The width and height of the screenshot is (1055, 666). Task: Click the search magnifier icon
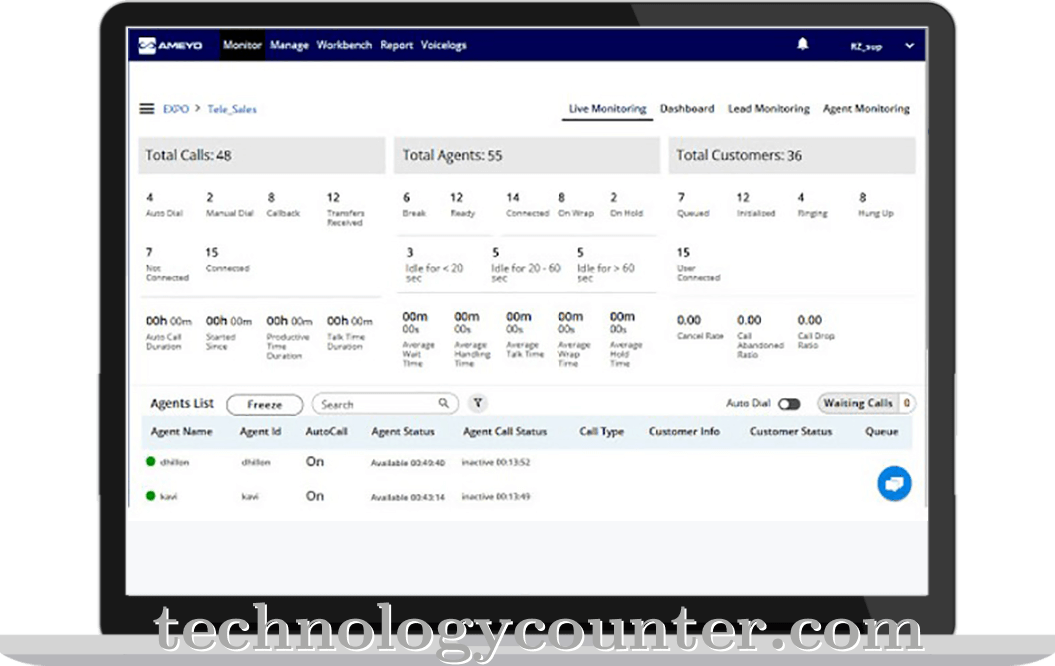pyautogui.click(x=443, y=403)
